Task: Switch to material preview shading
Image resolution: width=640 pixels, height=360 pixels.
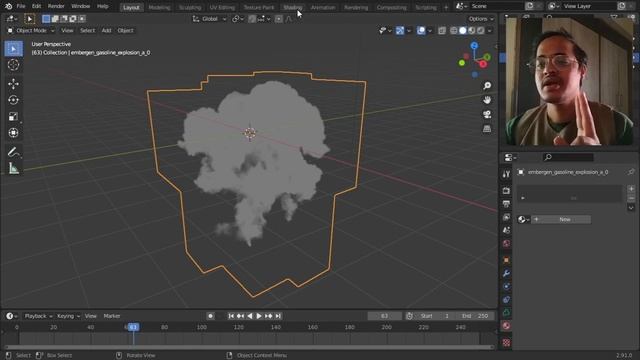Action: click(471, 31)
